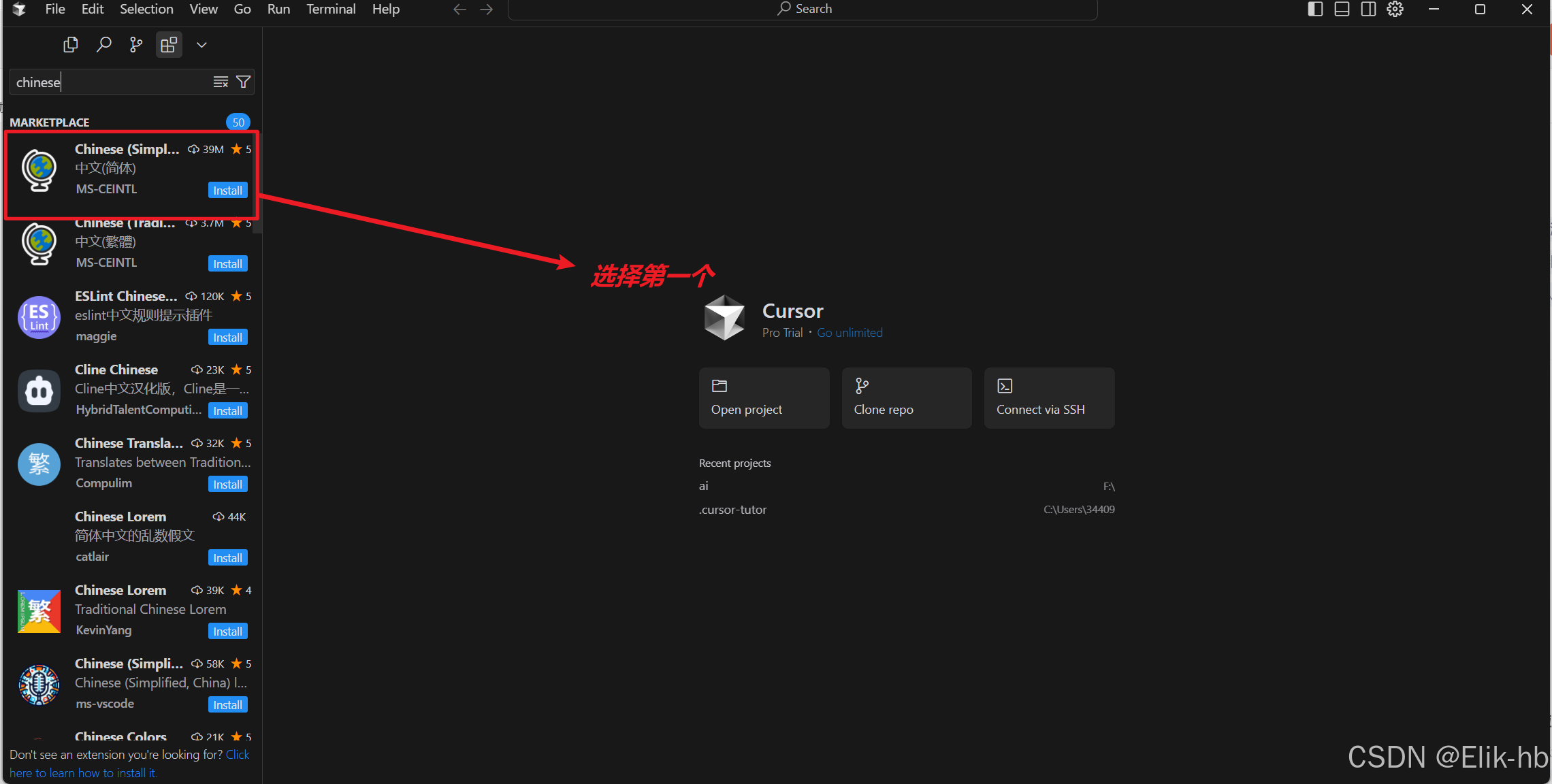Viewport: 1552px width, 784px height.
Task: Expand the additional views chevron dropdown
Action: tap(201, 45)
